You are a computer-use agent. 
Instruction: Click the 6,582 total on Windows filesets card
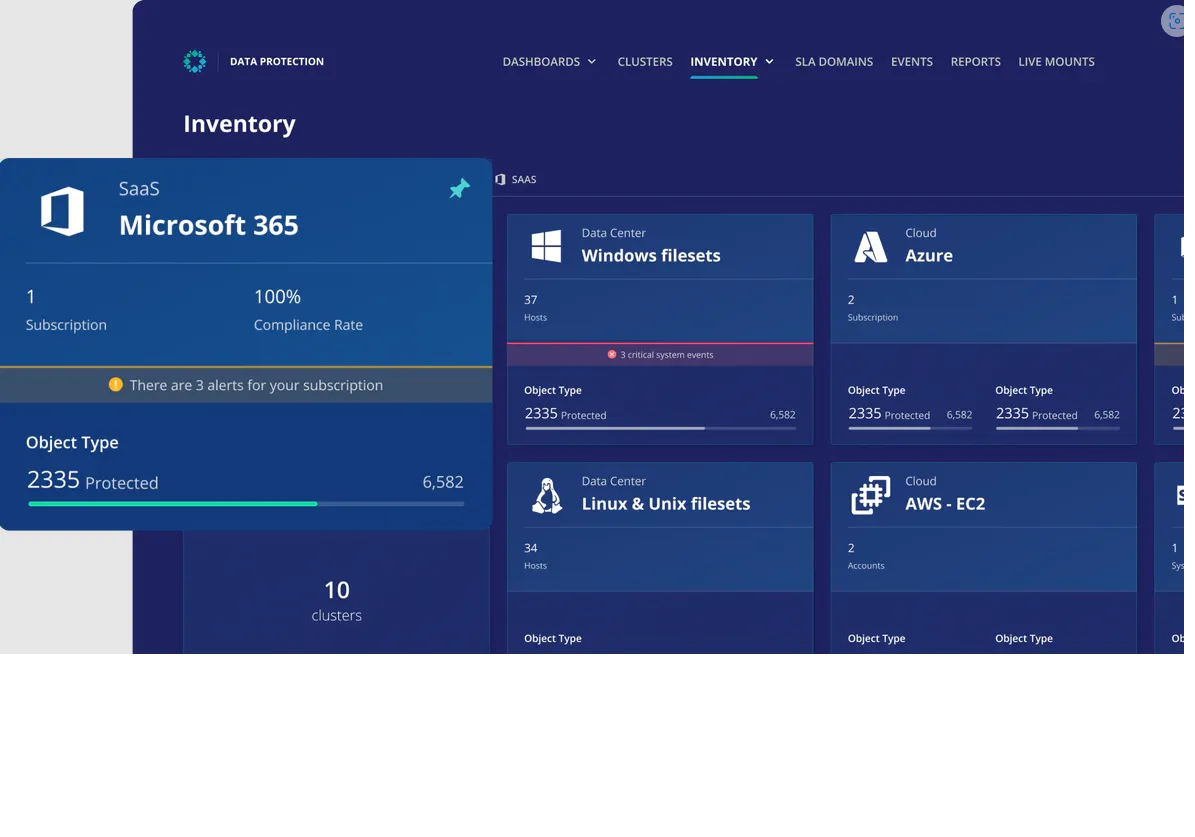point(783,415)
